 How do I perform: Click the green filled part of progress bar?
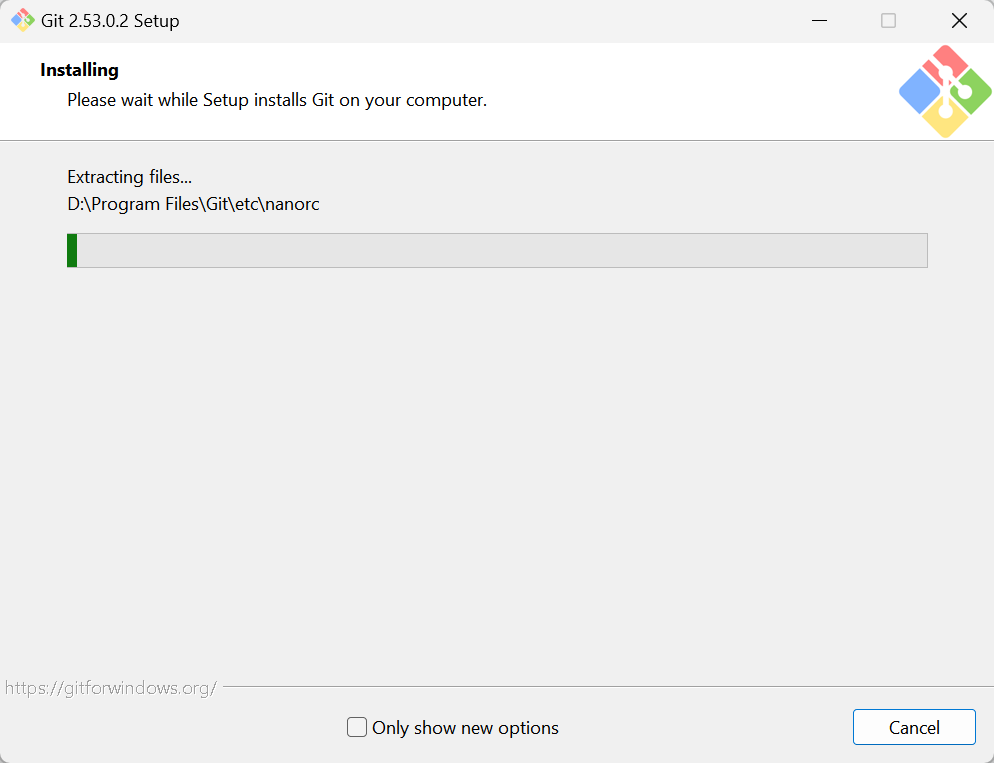pos(72,250)
